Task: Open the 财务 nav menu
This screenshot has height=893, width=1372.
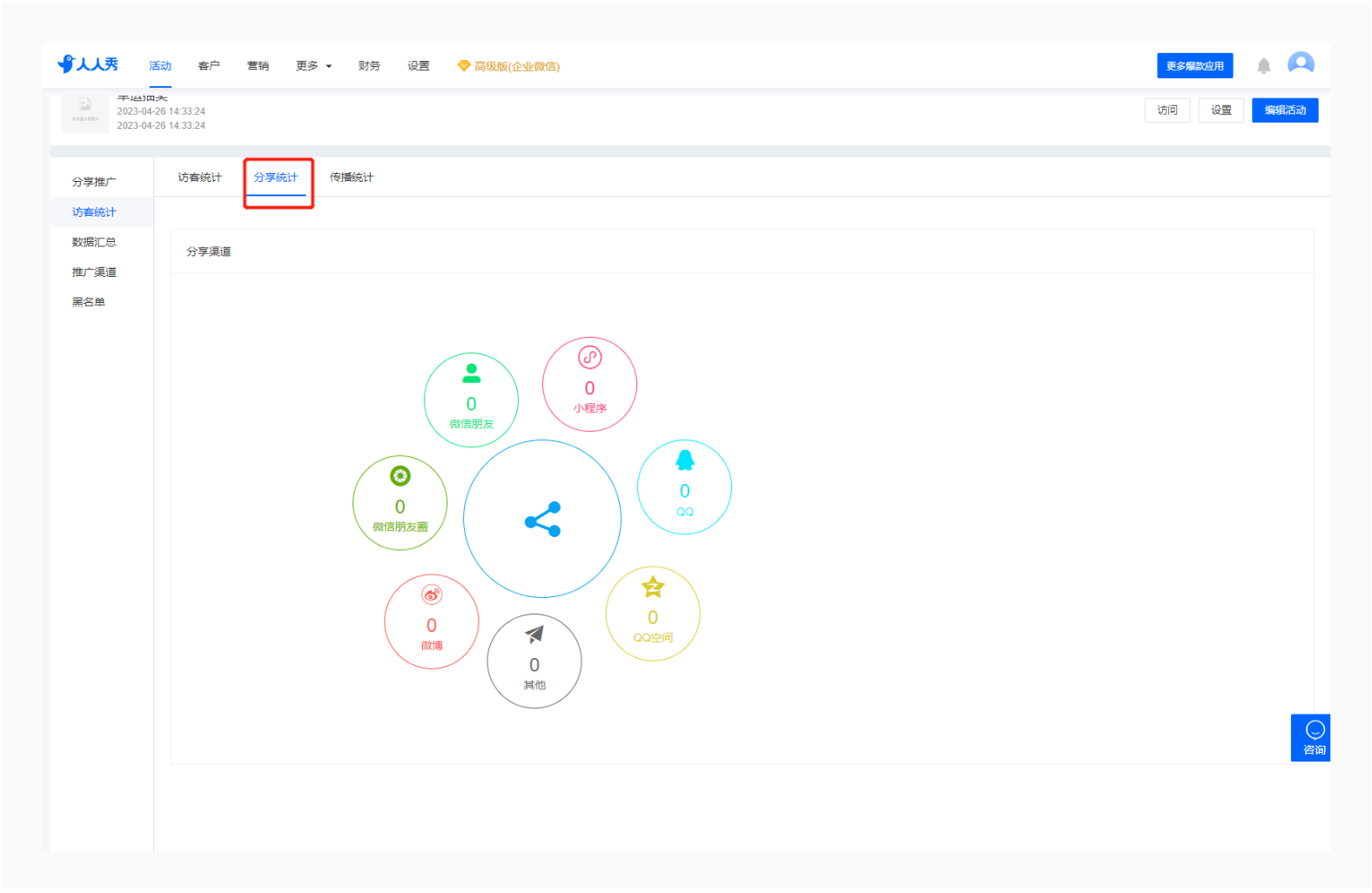Action: click(x=369, y=66)
